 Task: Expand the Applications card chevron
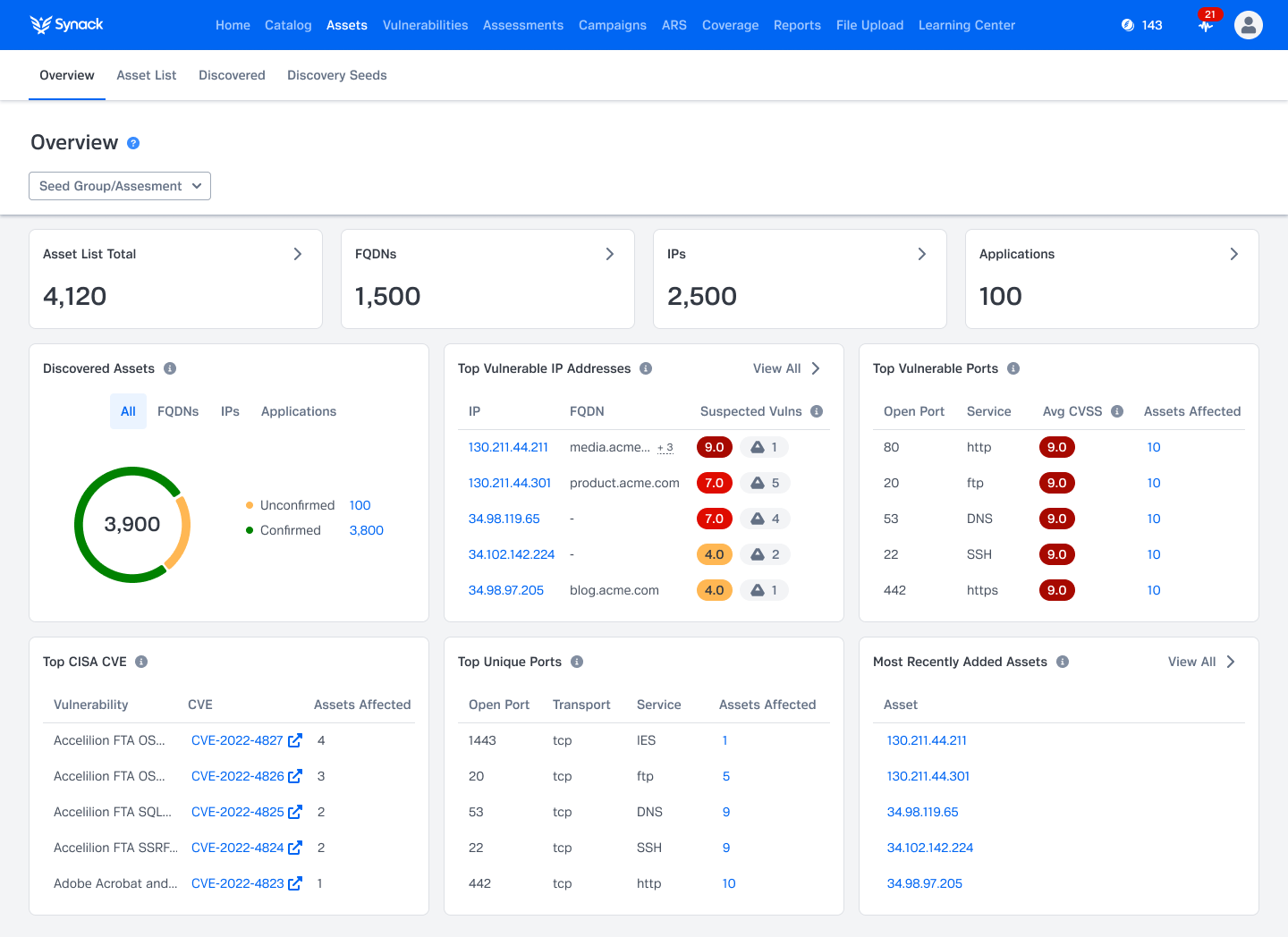tap(1233, 254)
